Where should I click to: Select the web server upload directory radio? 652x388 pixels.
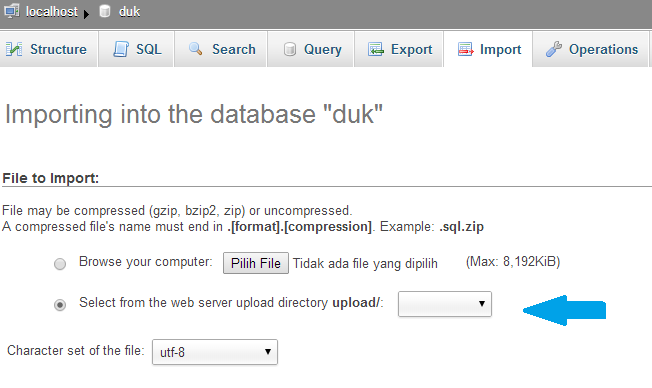pos(60,305)
